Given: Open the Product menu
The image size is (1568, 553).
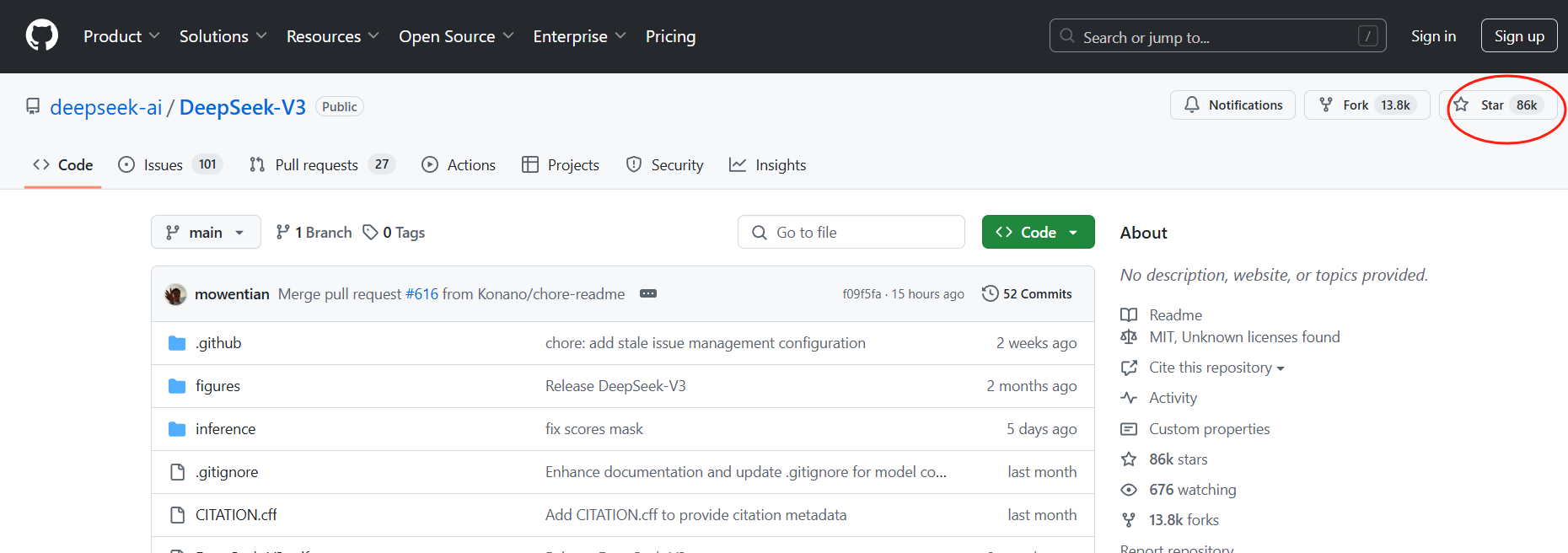Looking at the screenshot, I should (121, 36).
